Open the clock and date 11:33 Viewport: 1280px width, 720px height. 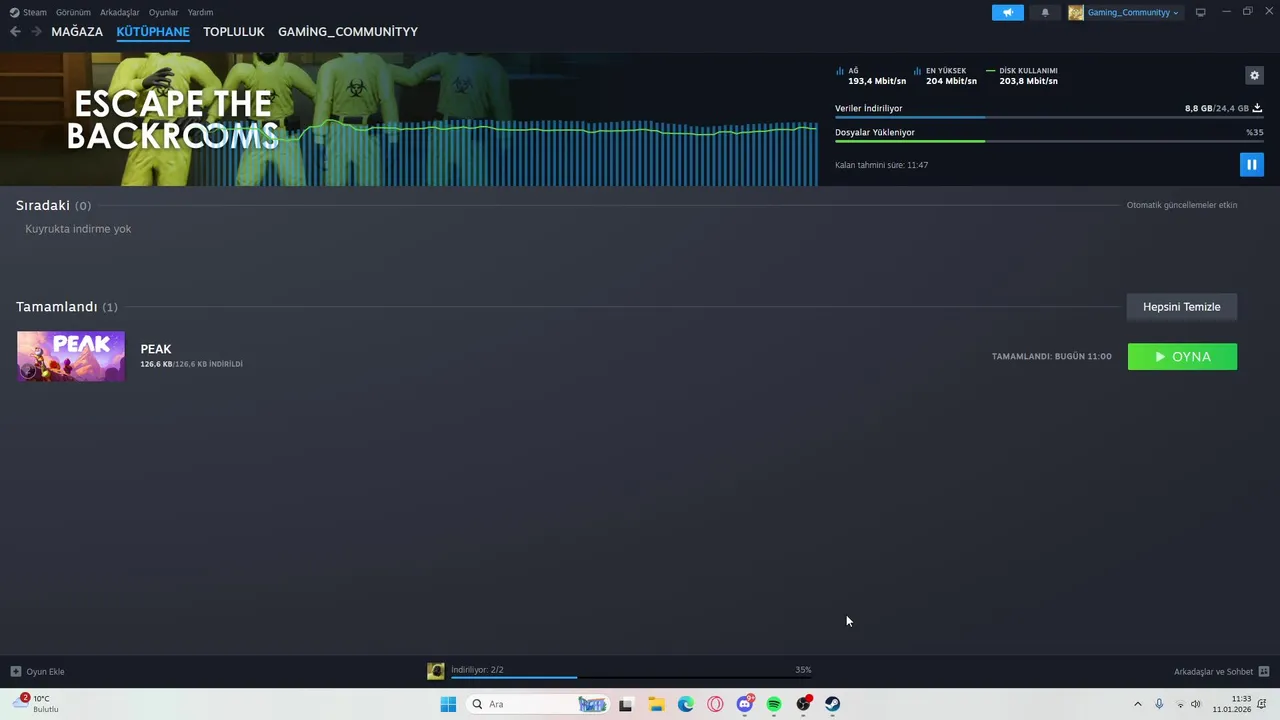tap(1231, 704)
